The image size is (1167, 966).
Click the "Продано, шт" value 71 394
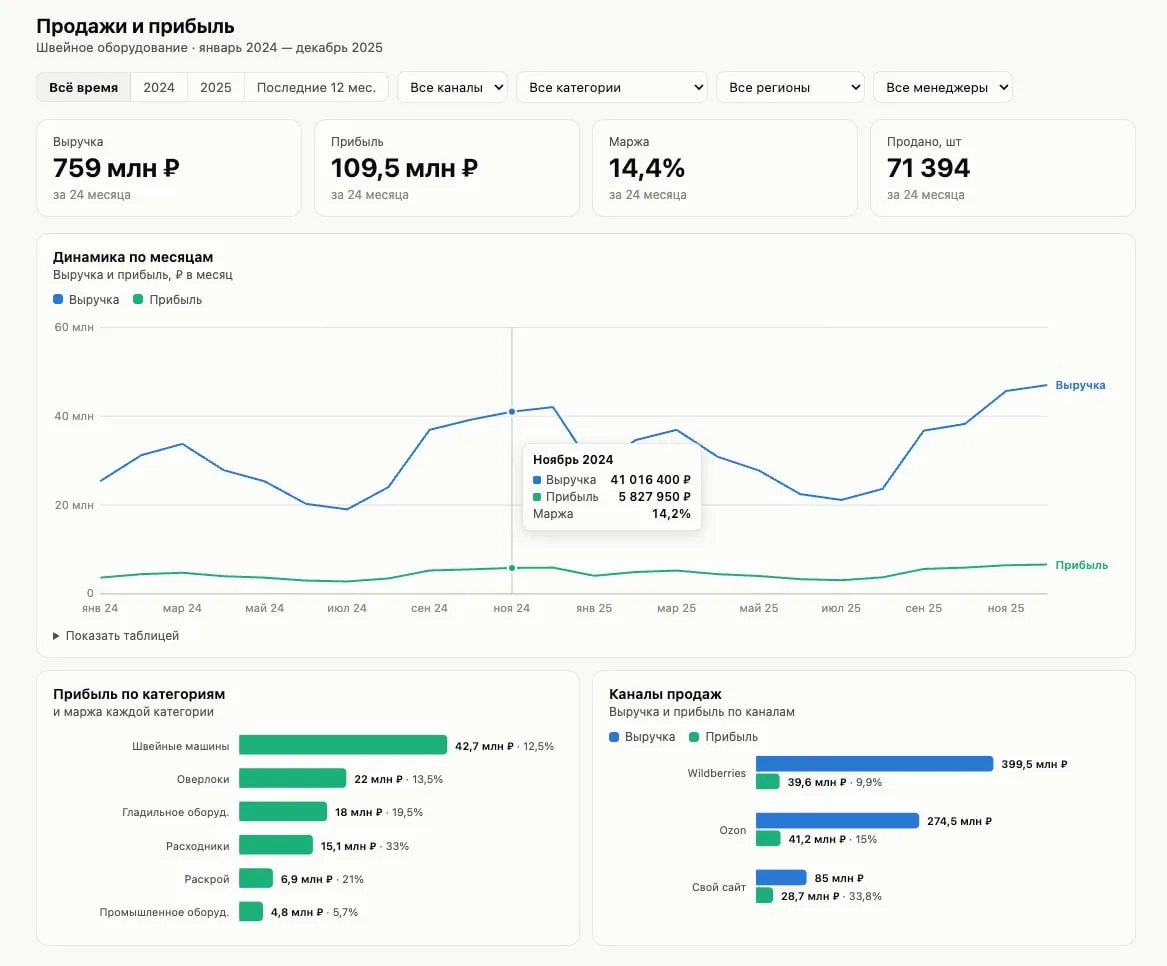928,168
